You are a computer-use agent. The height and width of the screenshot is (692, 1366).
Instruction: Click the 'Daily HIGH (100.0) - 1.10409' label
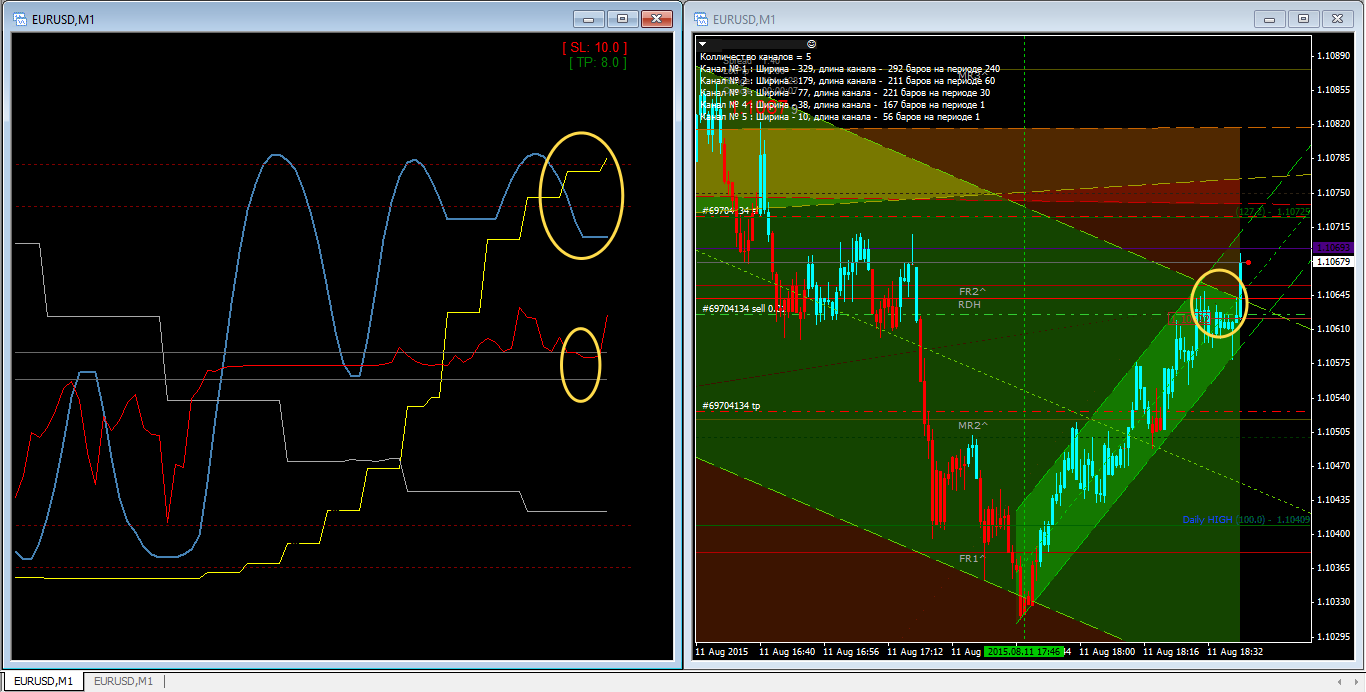[x=1246, y=520]
